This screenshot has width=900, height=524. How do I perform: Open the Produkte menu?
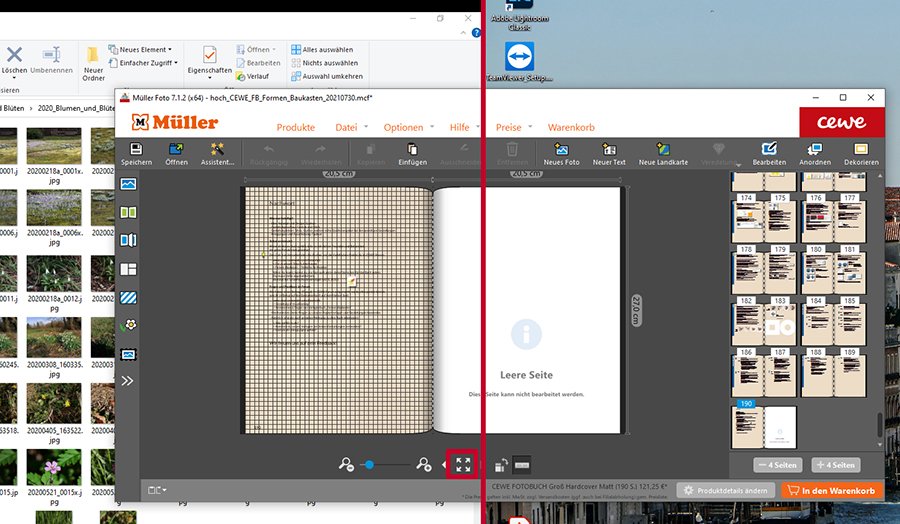[295, 127]
